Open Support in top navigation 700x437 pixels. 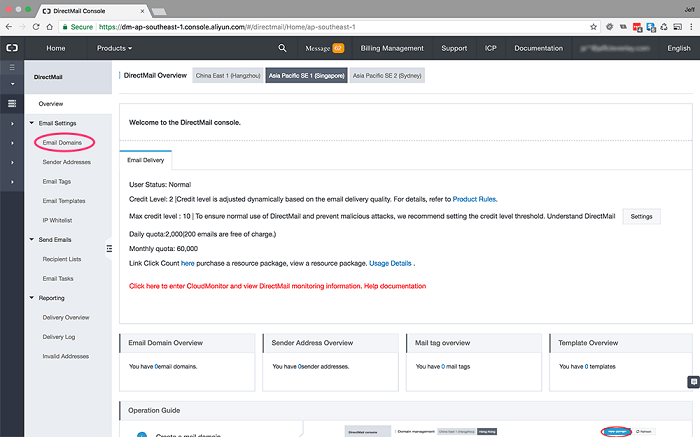pyautogui.click(x=454, y=48)
